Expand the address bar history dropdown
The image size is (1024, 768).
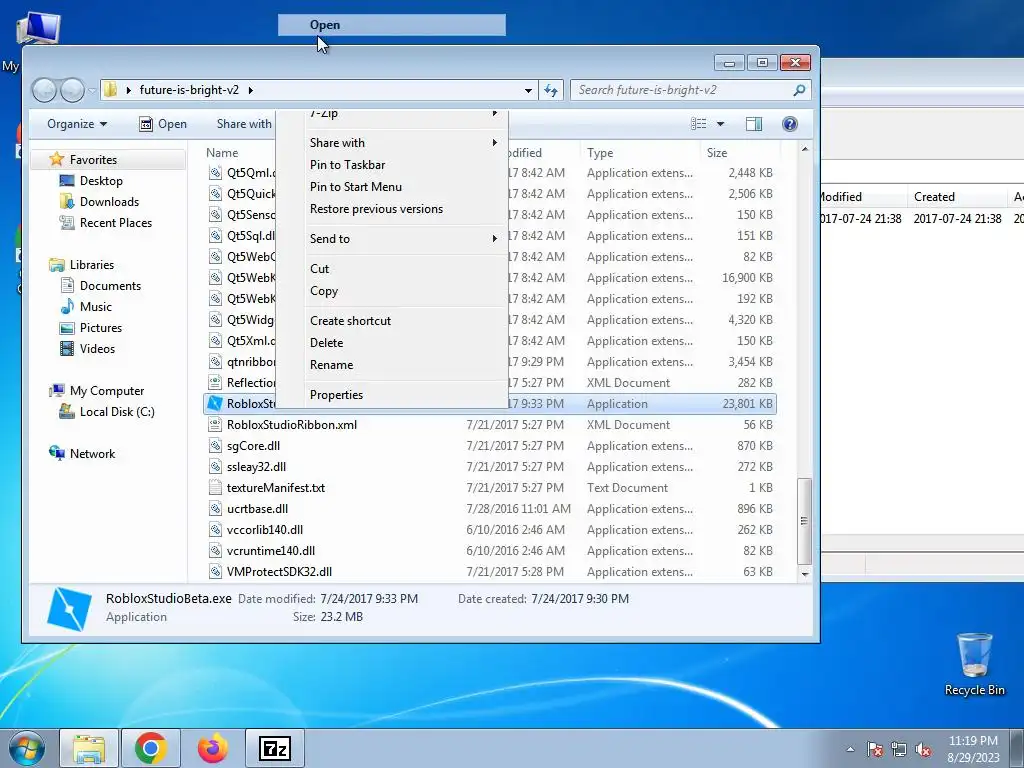click(x=528, y=91)
